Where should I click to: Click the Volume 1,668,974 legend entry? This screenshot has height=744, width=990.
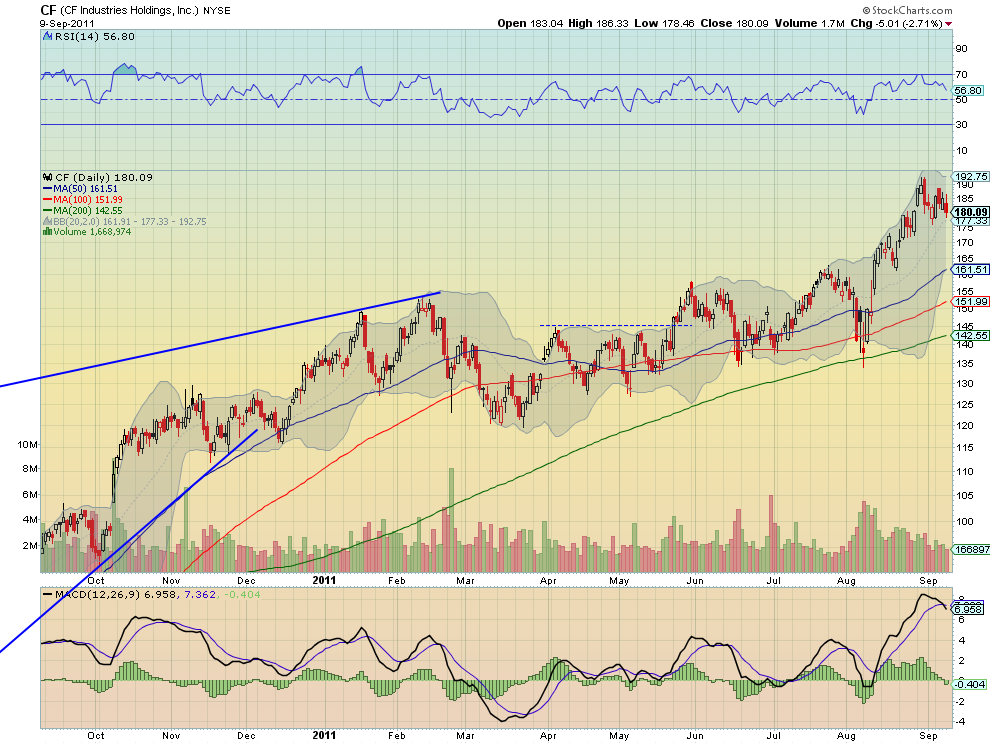pos(92,232)
